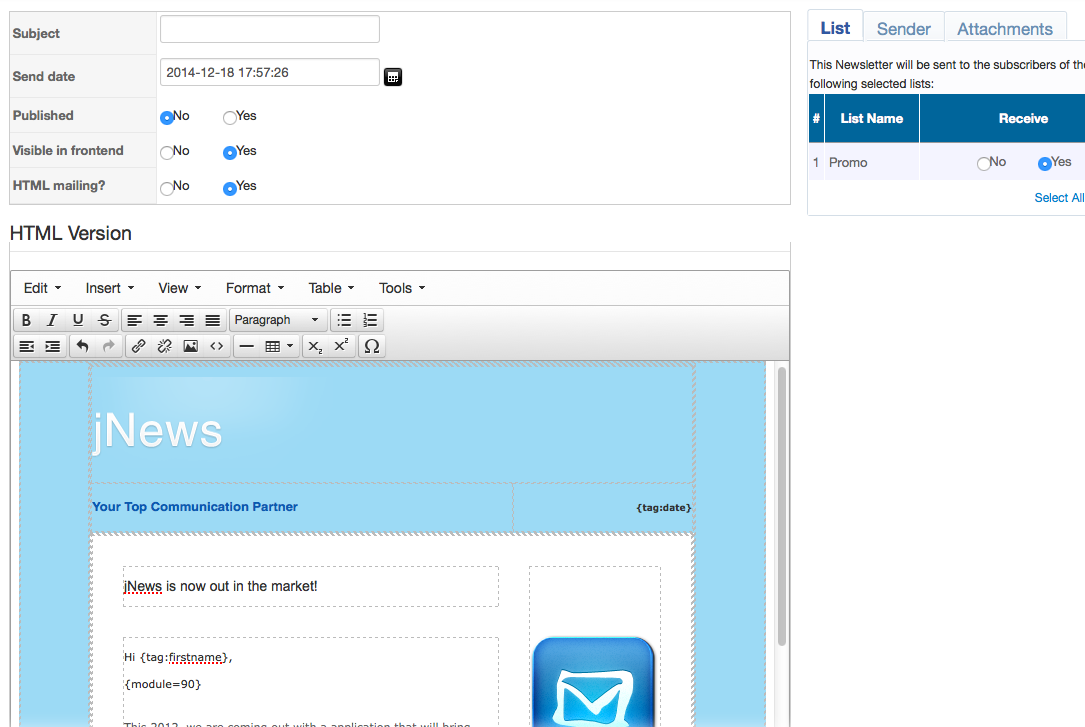Align text left
This screenshot has width=1085, height=727.
point(134,320)
